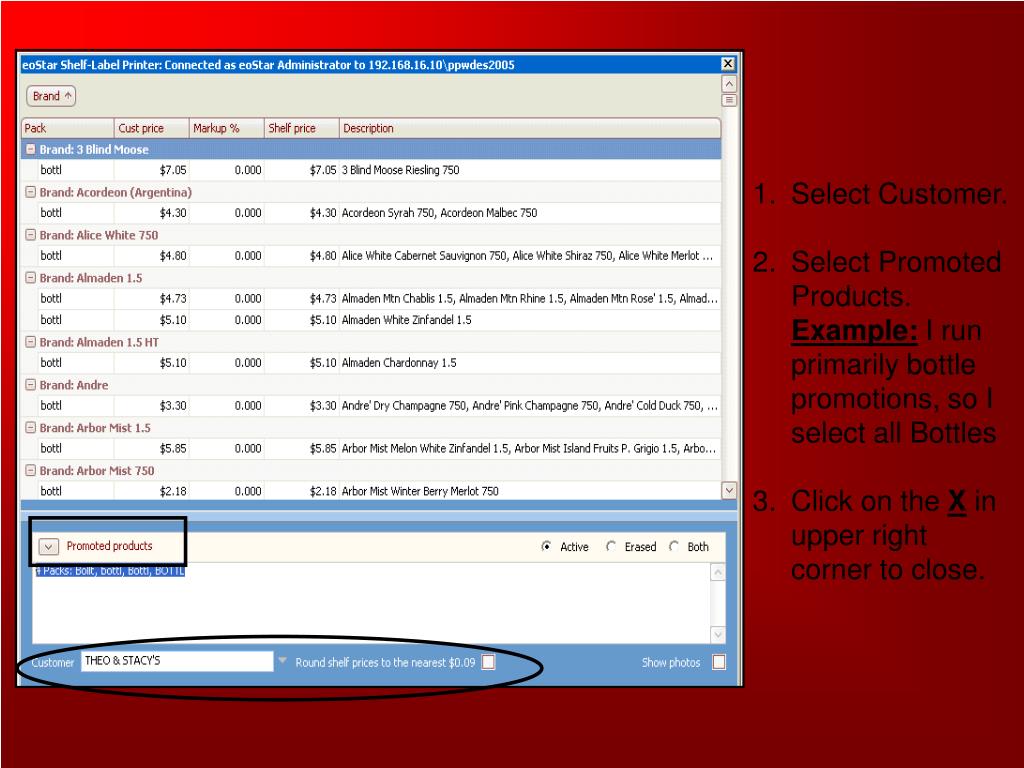Collapse the Brand: Almaden 1.5 HT group
This screenshot has width=1024, height=768.
click(x=30, y=342)
